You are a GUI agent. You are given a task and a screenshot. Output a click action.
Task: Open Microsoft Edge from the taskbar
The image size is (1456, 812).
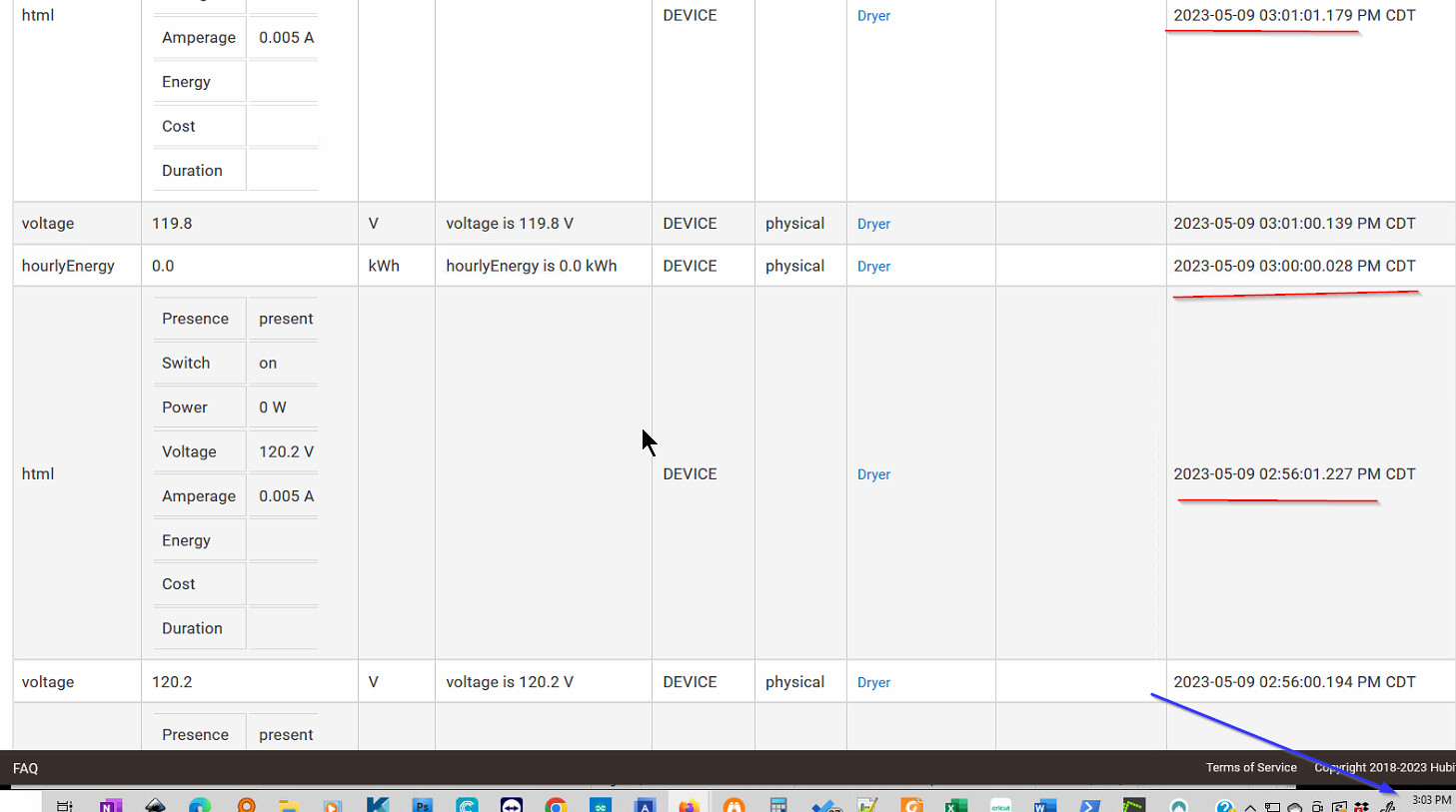[x=200, y=805]
